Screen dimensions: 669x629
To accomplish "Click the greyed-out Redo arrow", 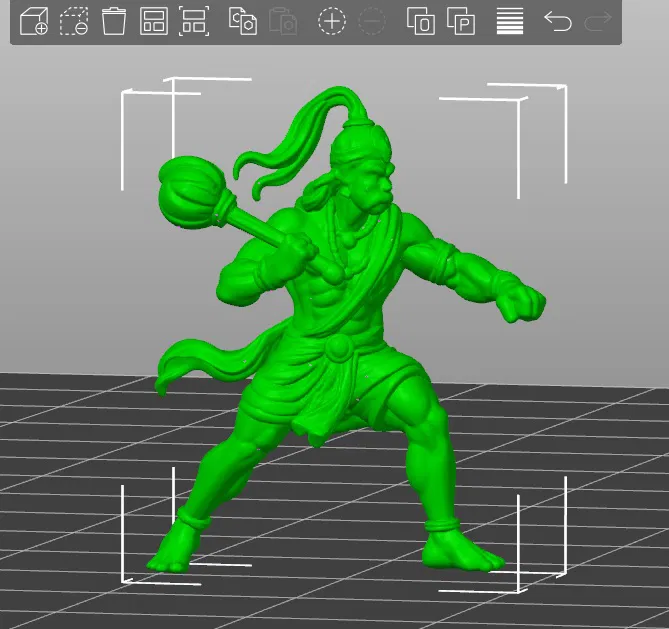I will click(598, 21).
